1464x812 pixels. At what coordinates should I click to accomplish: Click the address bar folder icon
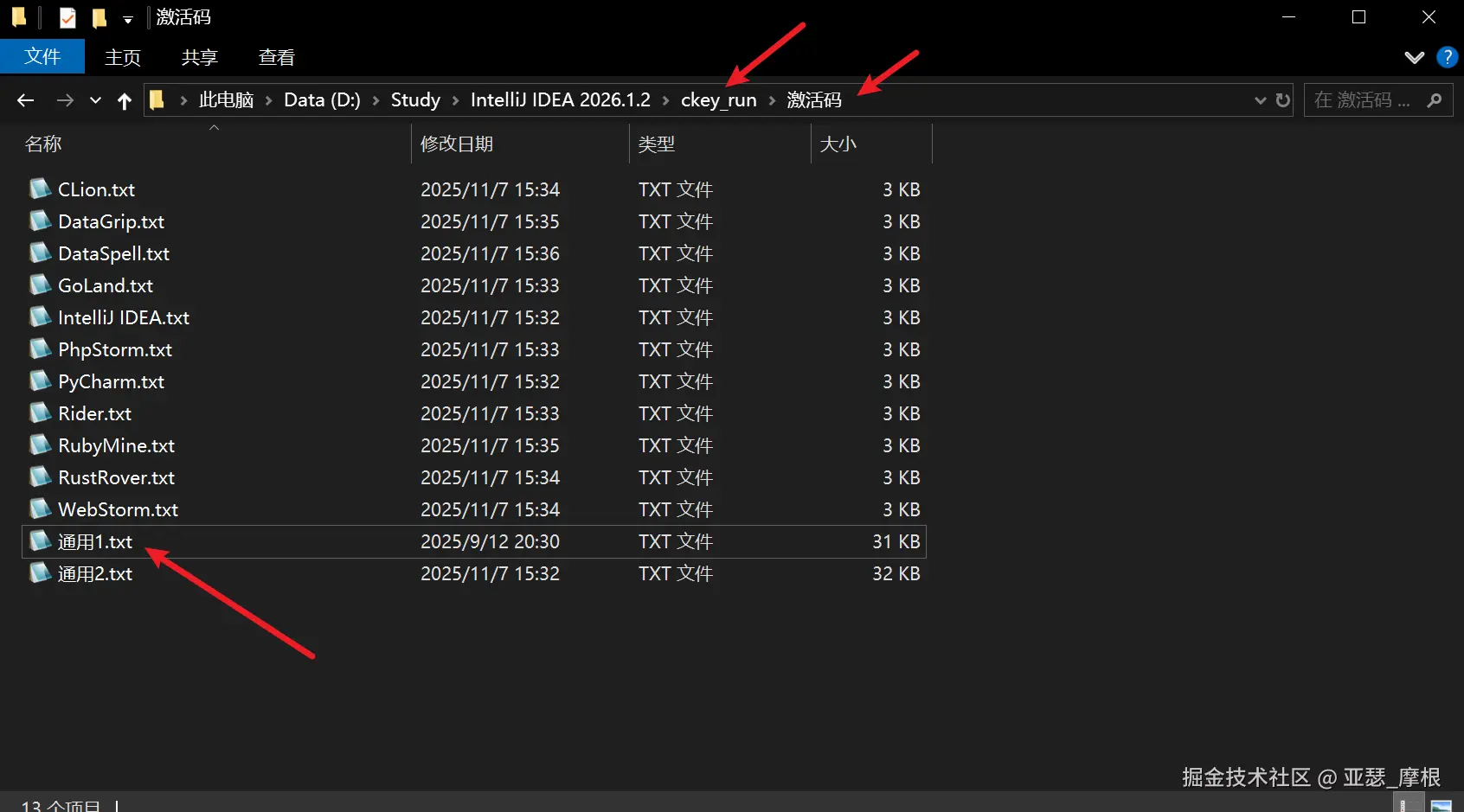click(157, 99)
